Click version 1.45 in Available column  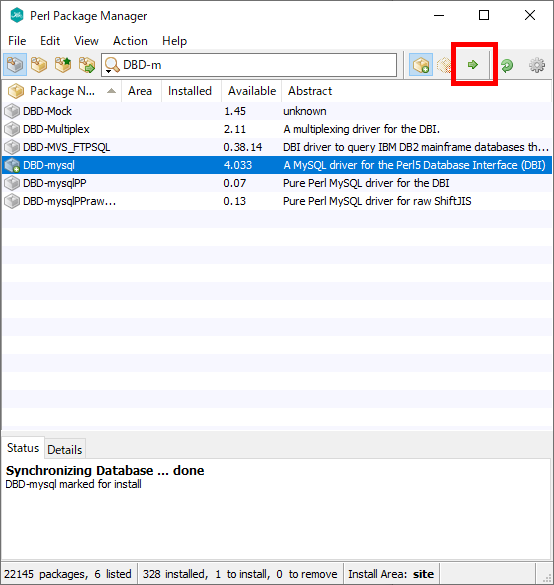point(235,111)
